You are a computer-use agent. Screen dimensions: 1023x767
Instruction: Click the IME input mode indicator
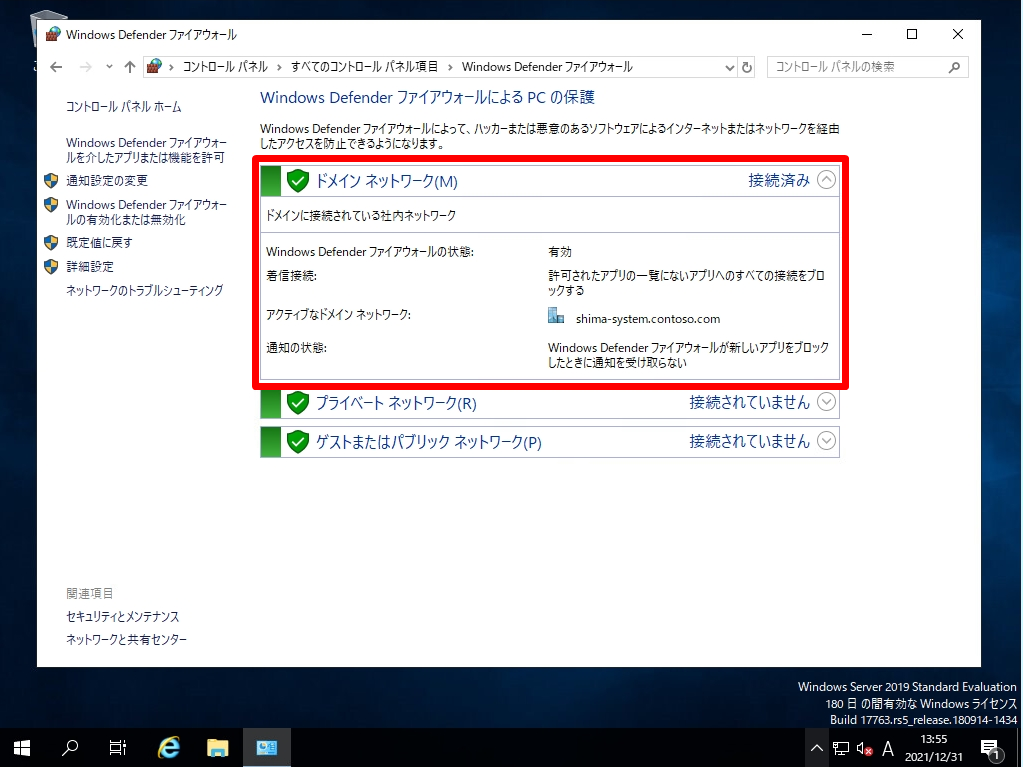pos(888,748)
